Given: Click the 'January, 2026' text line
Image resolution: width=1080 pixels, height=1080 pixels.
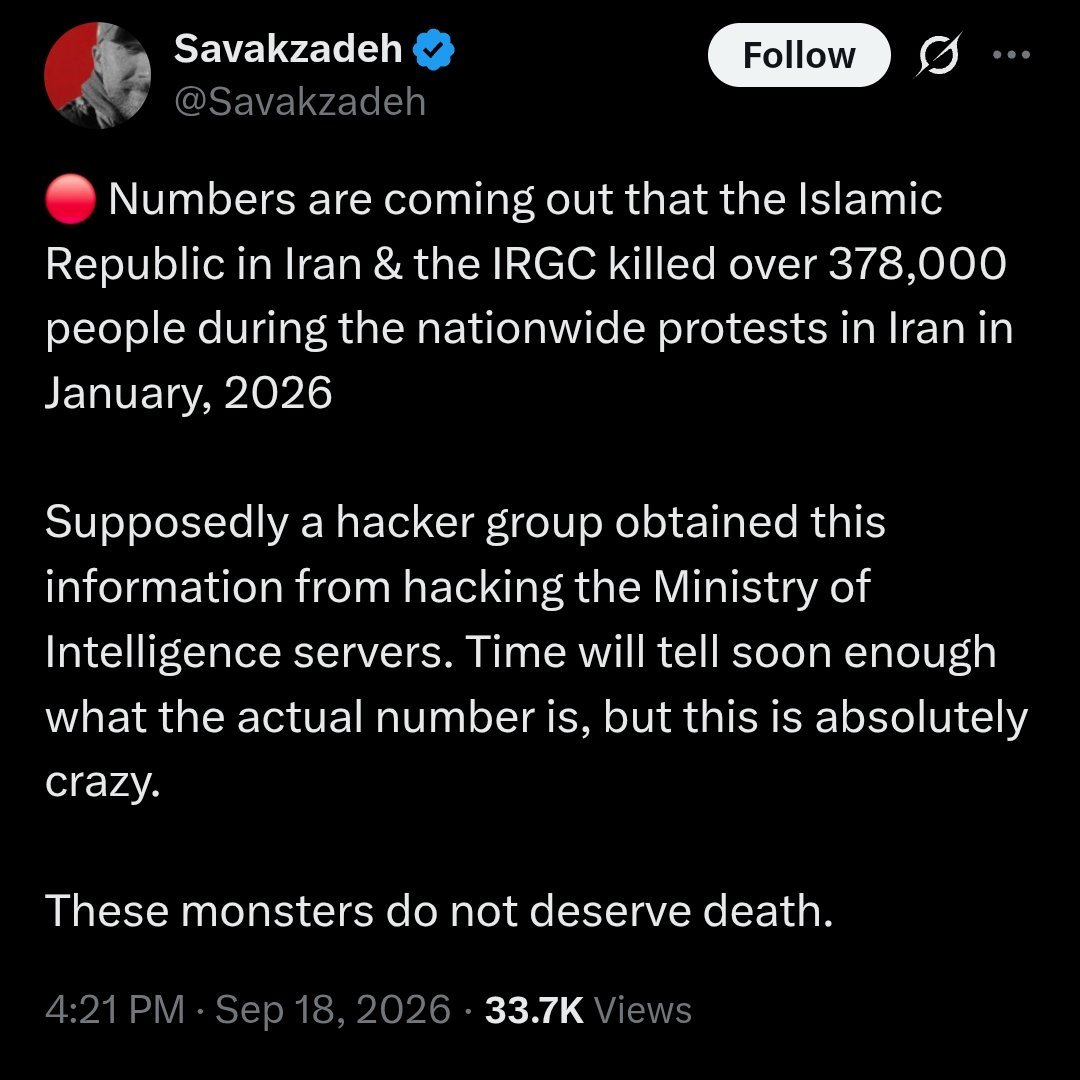Looking at the screenshot, I should [189, 393].
